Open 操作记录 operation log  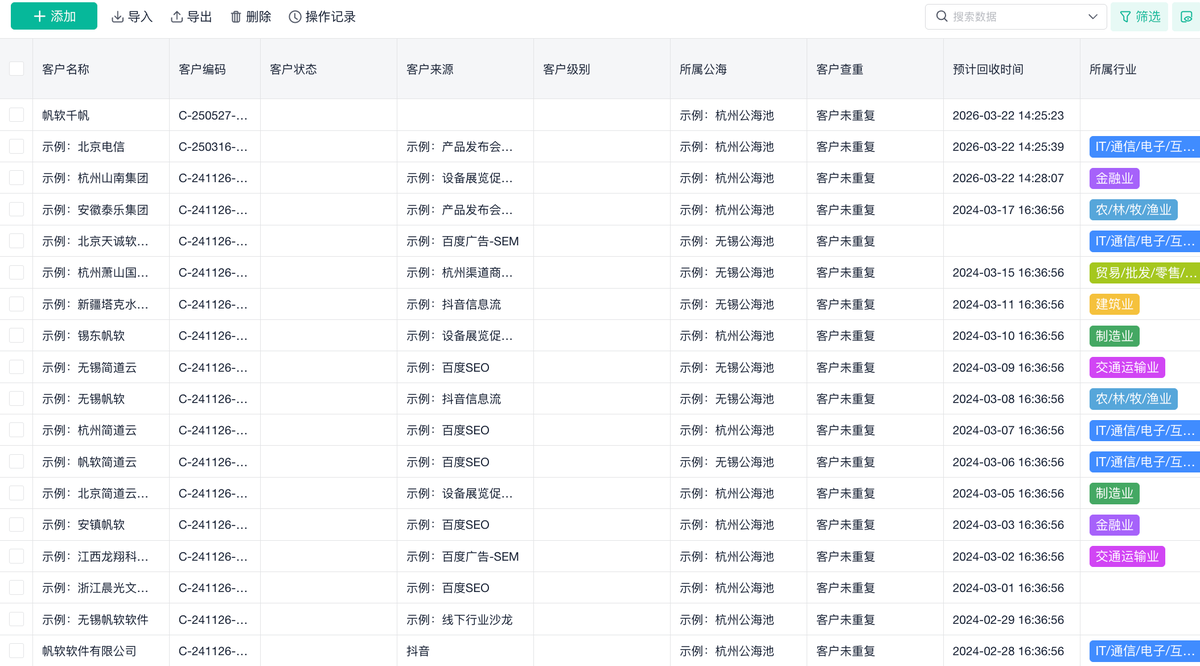[x=322, y=17]
